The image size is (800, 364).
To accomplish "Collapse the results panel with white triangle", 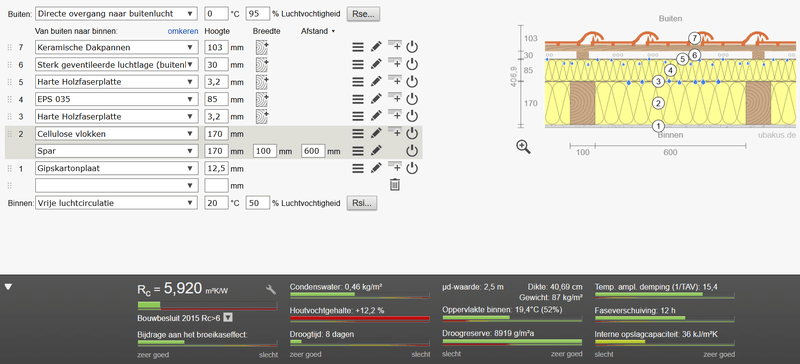I will pyautogui.click(x=8, y=287).
